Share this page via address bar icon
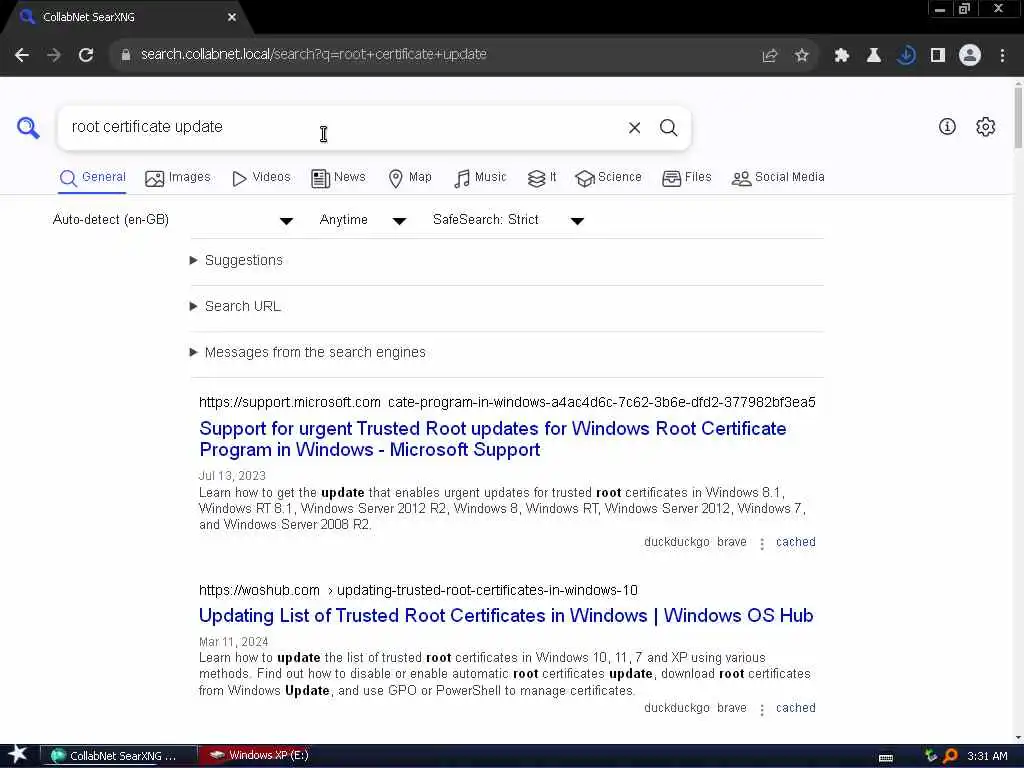This screenshot has height=768, width=1024. pyautogui.click(x=770, y=56)
